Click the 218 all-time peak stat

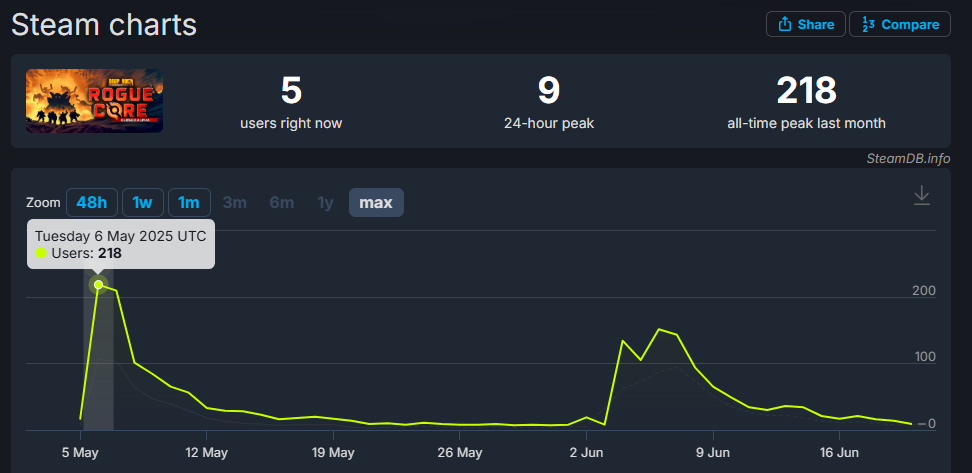click(x=806, y=102)
